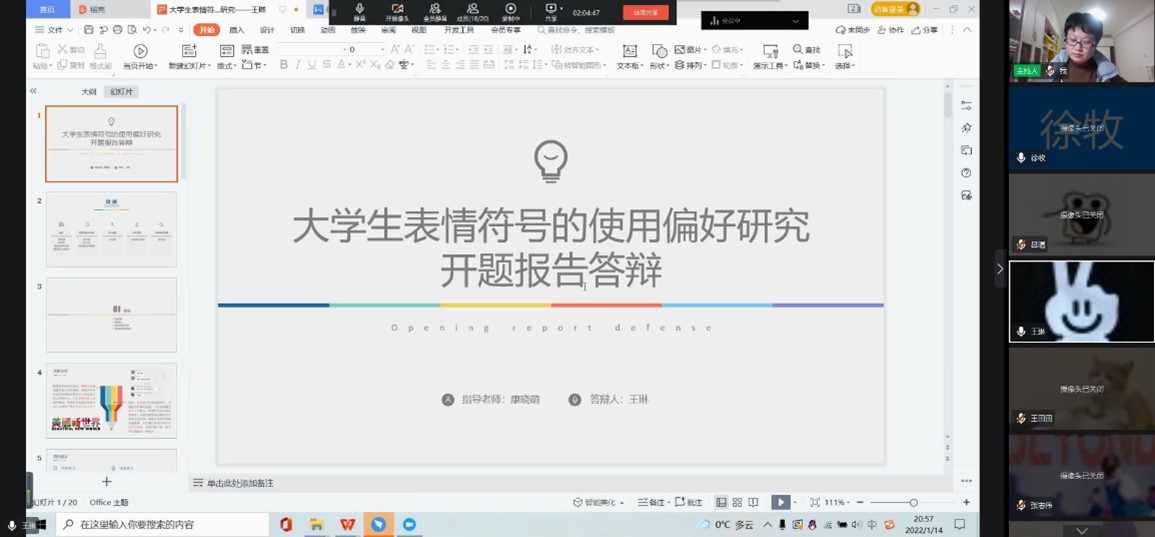Open the 设计 (Design) ribbon tab

click(x=267, y=30)
